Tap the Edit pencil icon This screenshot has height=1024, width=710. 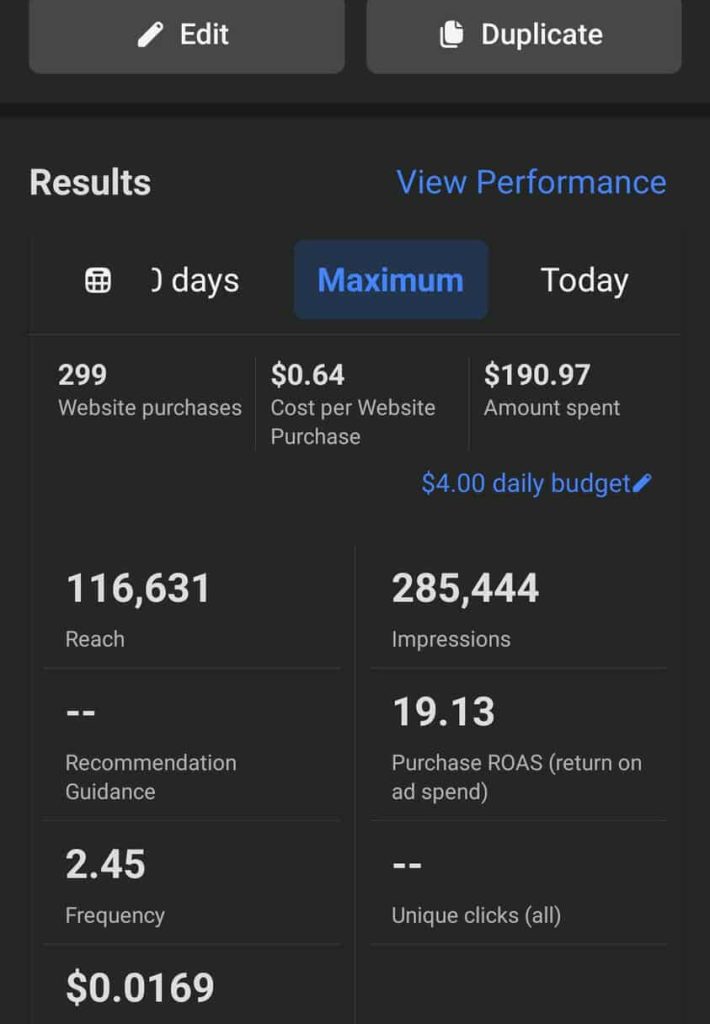pos(150,35)
